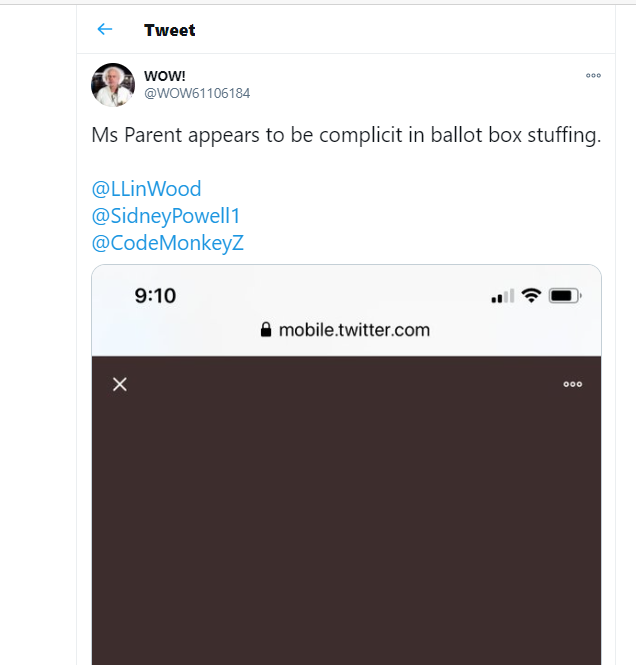Open the WOW! profile avatar
Image resolution: width=636 pixels, height=665 pixels.
(x=113, y=85)
